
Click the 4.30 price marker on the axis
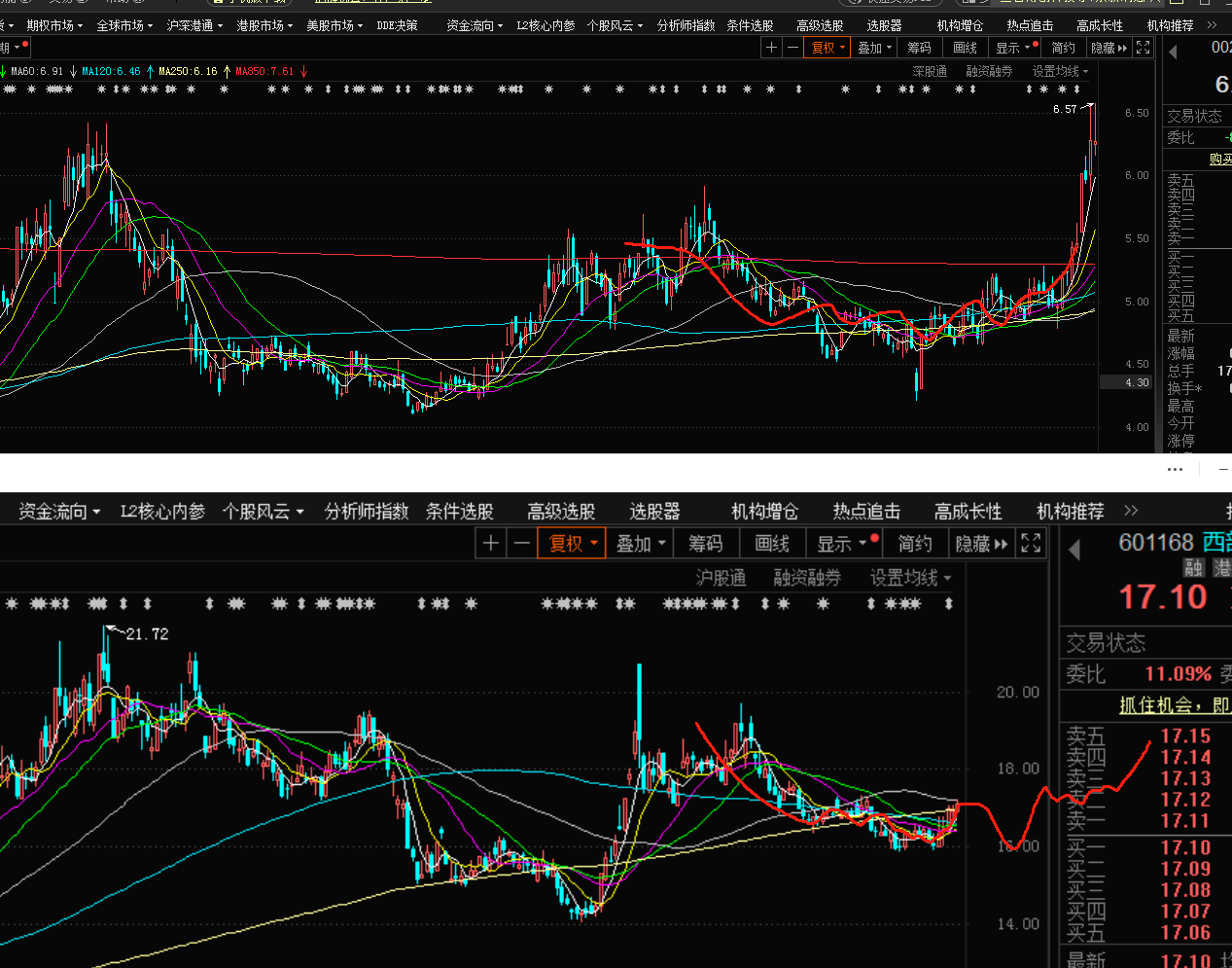click(x=1125, y=382)
